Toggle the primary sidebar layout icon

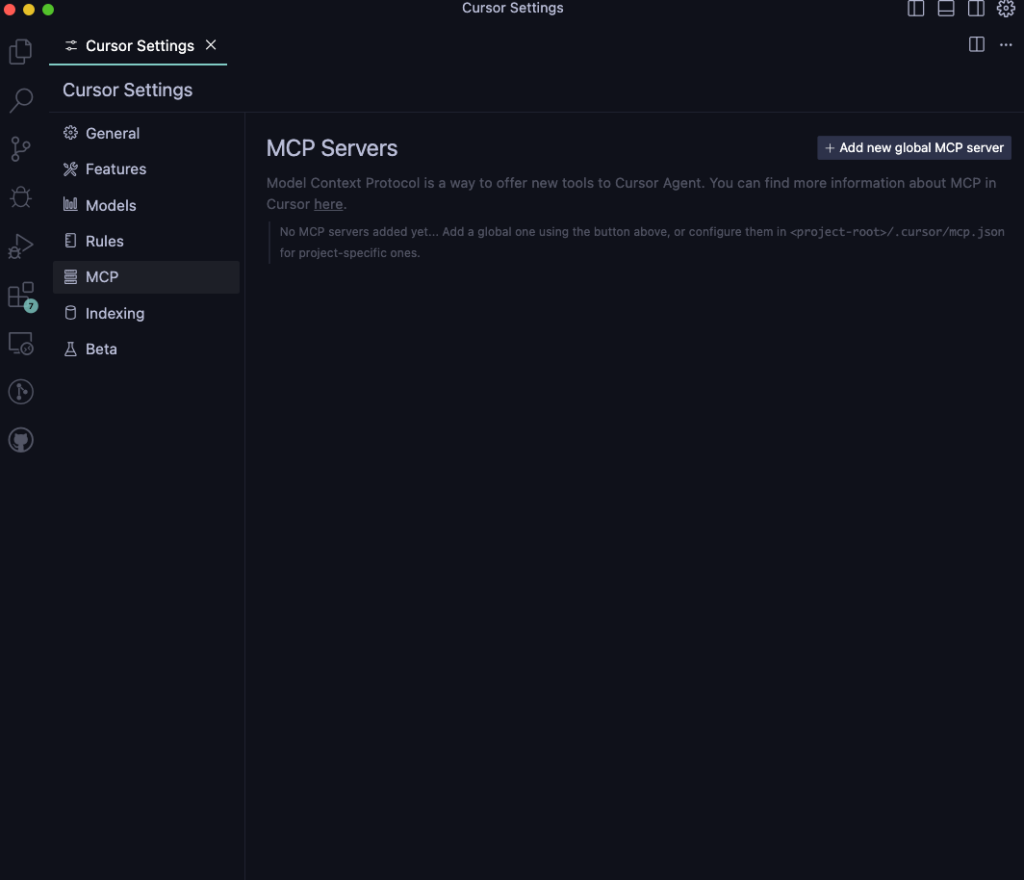pyautogui.click(x=915, y=8)
